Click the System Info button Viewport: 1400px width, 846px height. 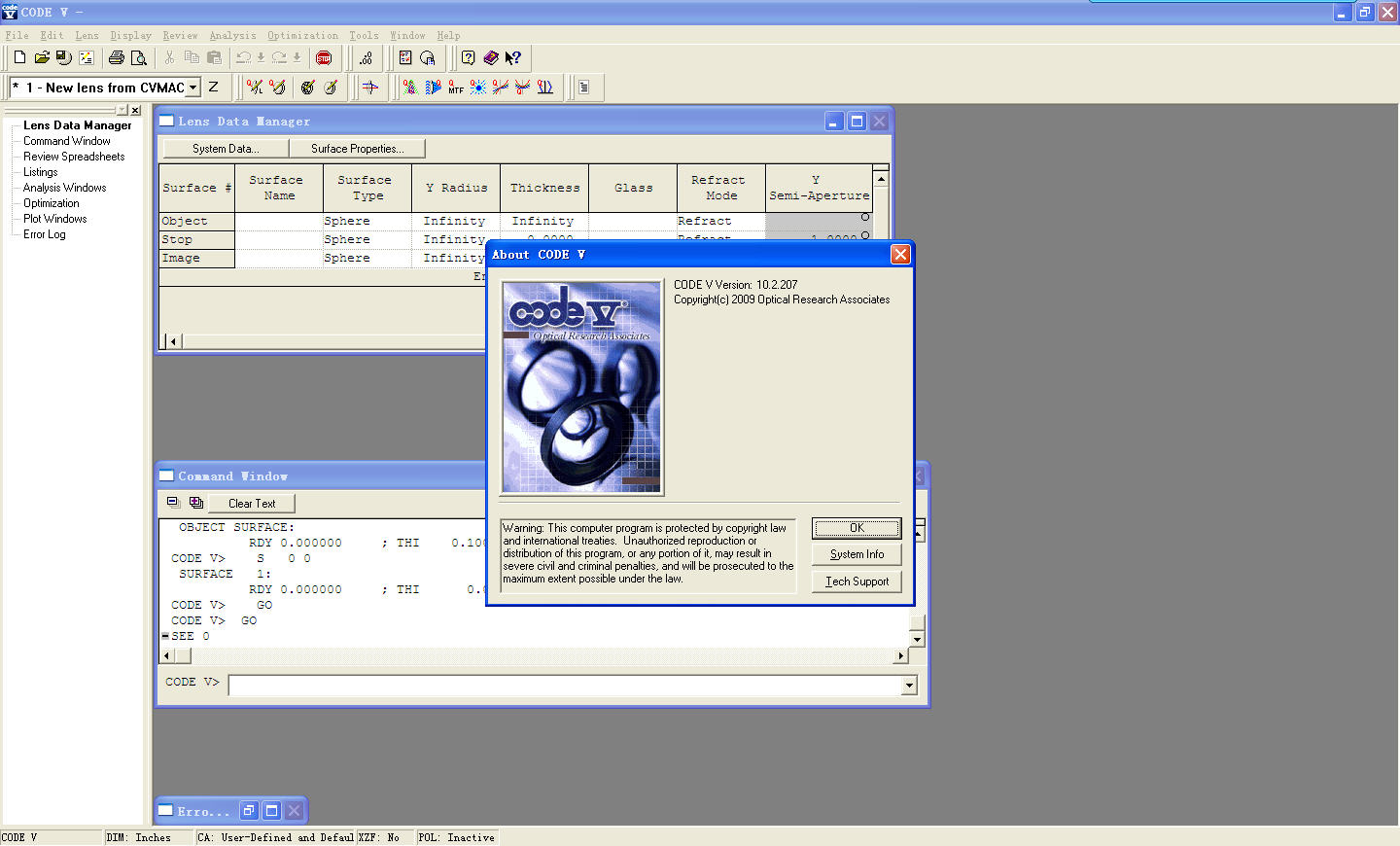coord(857,554)
